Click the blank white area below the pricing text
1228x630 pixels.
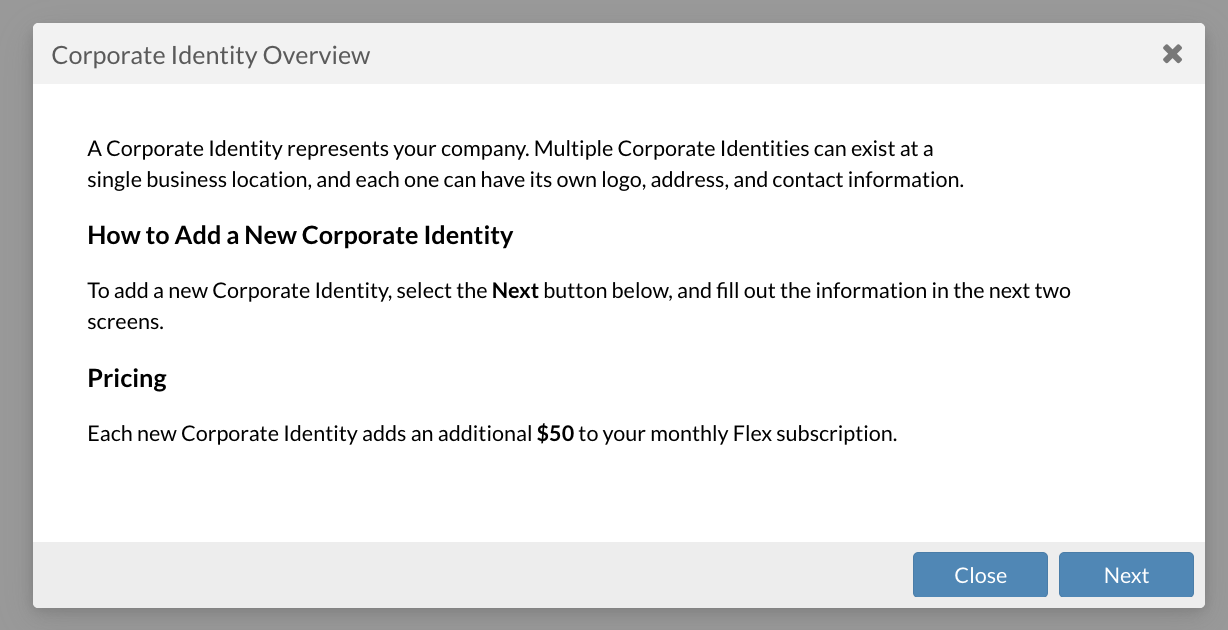600,495
